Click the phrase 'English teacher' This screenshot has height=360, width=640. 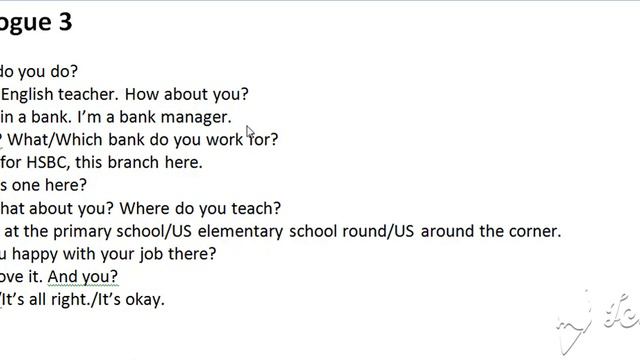pyautogui.click(x=60, y=94)
